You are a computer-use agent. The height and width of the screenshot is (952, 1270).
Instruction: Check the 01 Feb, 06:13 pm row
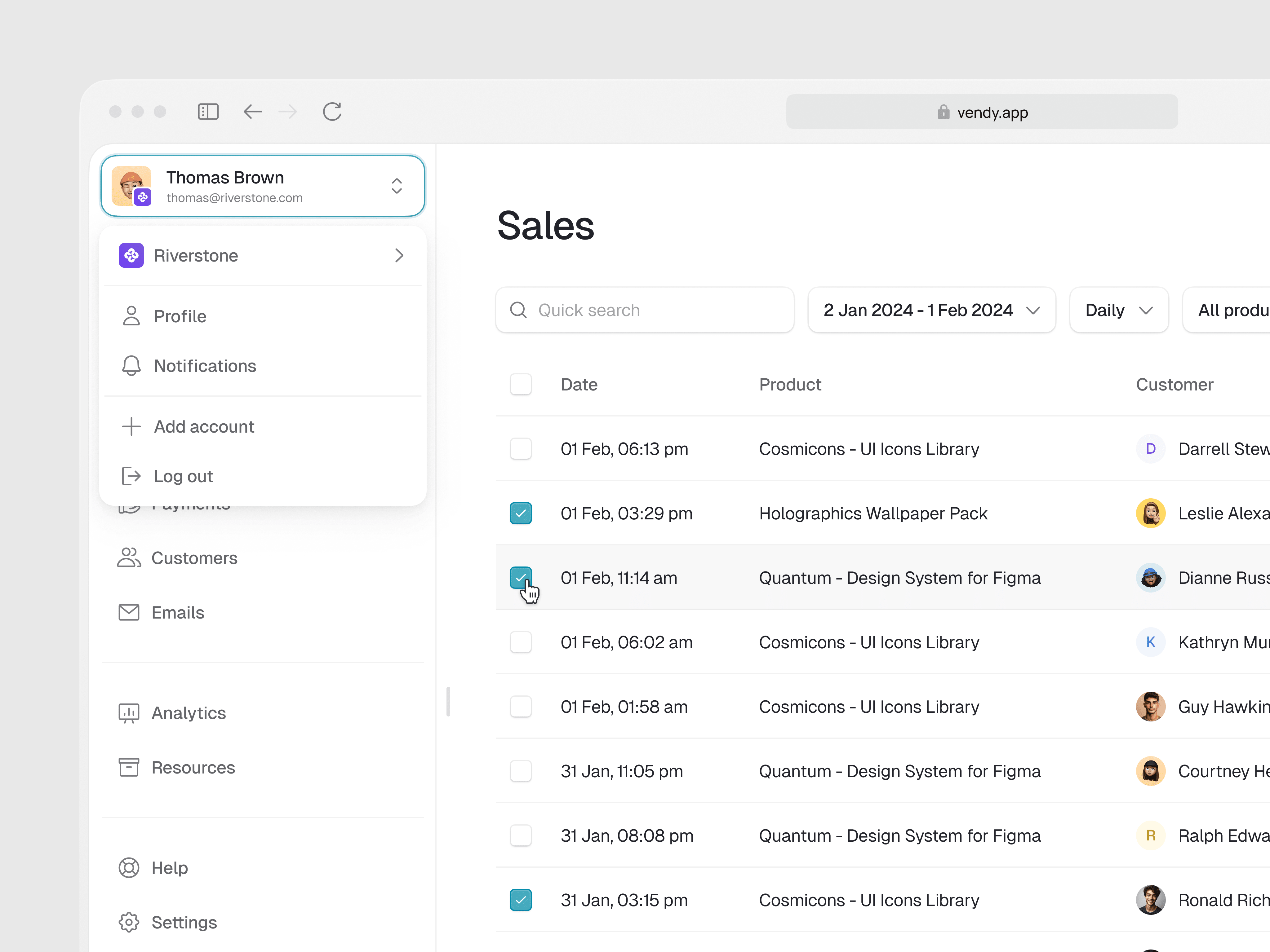pyautogui.click(x=521, y=449)
